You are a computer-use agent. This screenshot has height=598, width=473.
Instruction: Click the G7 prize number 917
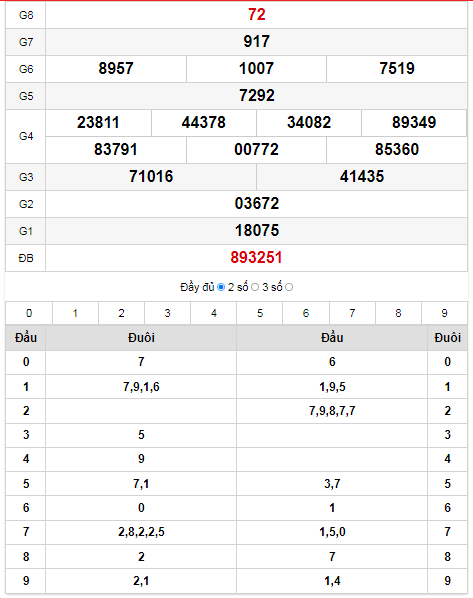[257, 42]
